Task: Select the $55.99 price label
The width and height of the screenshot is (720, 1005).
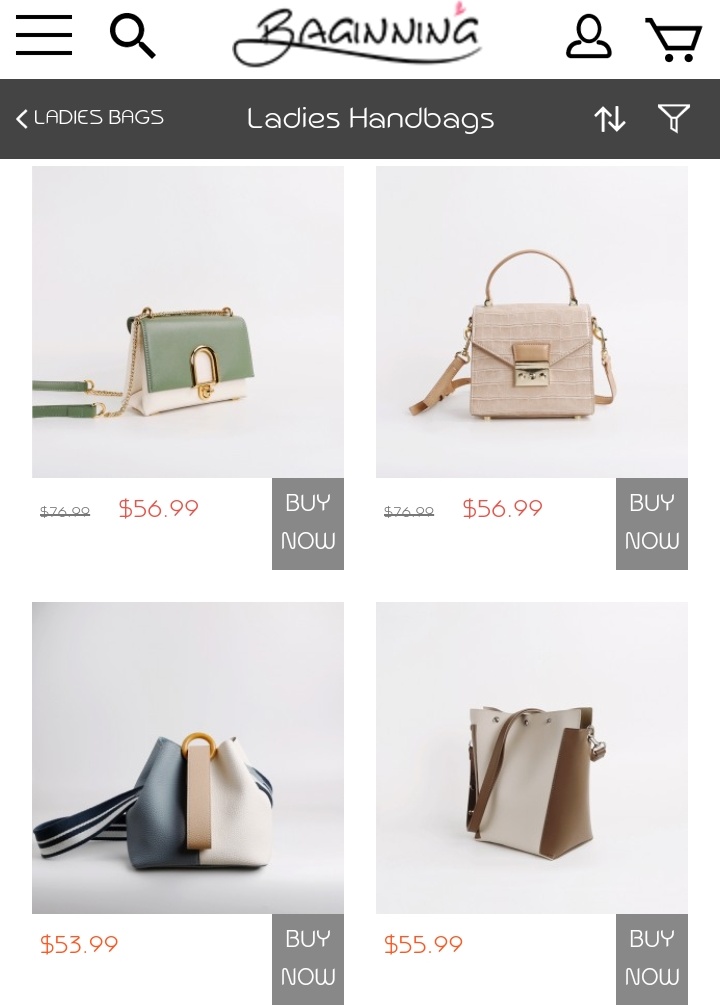Action: click(x=423, y=944)
